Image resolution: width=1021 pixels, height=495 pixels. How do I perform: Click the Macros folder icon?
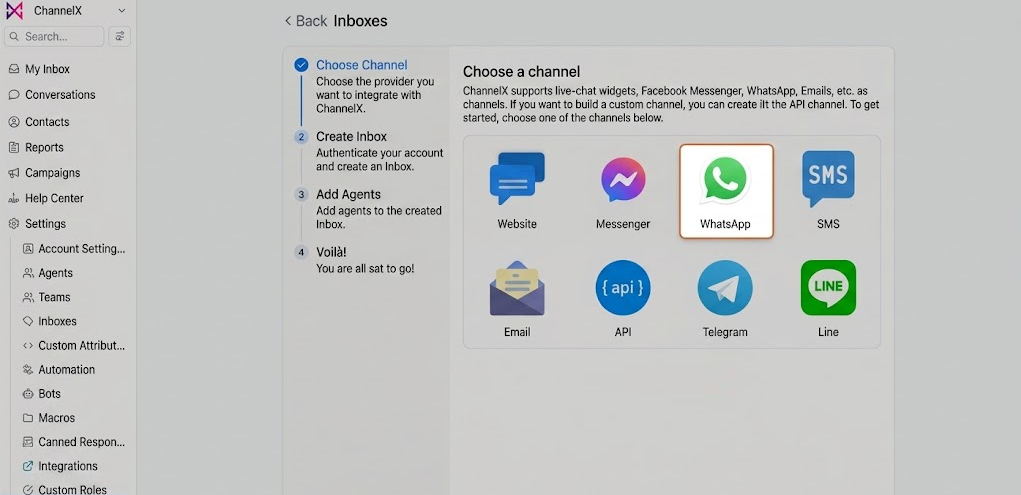[28, 417]
